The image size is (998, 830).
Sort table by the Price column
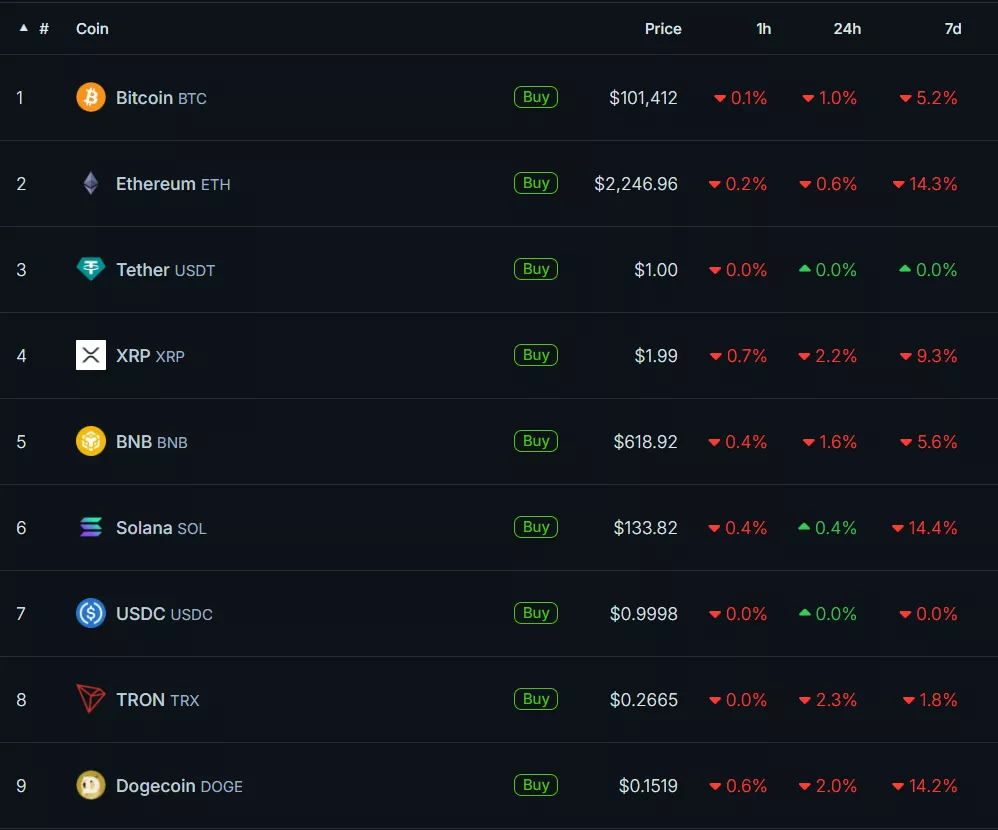pyautogui.click(x=663, y=28)
